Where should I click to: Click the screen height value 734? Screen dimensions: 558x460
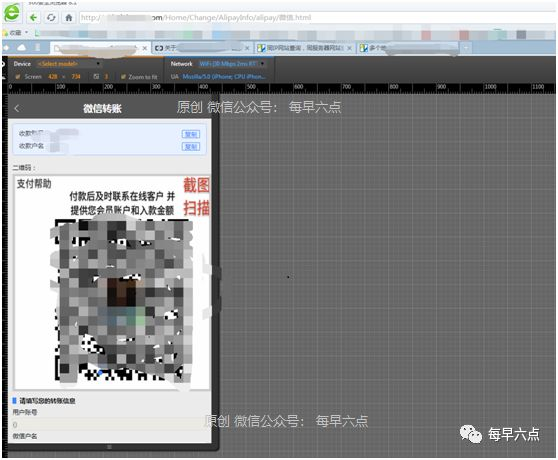(76, 76)
